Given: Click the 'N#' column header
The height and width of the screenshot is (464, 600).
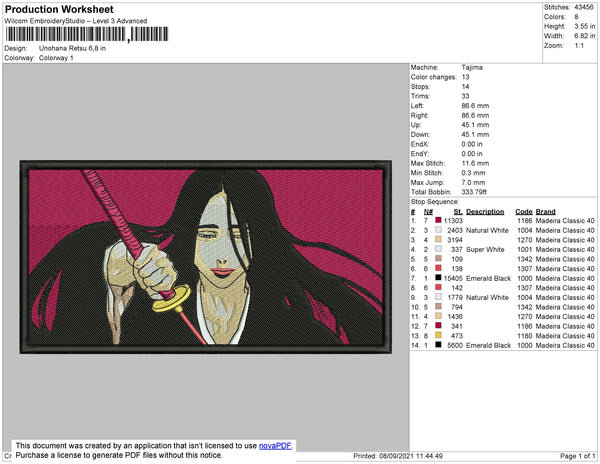Looking at the screenshot, I should (x=428, y=212).
